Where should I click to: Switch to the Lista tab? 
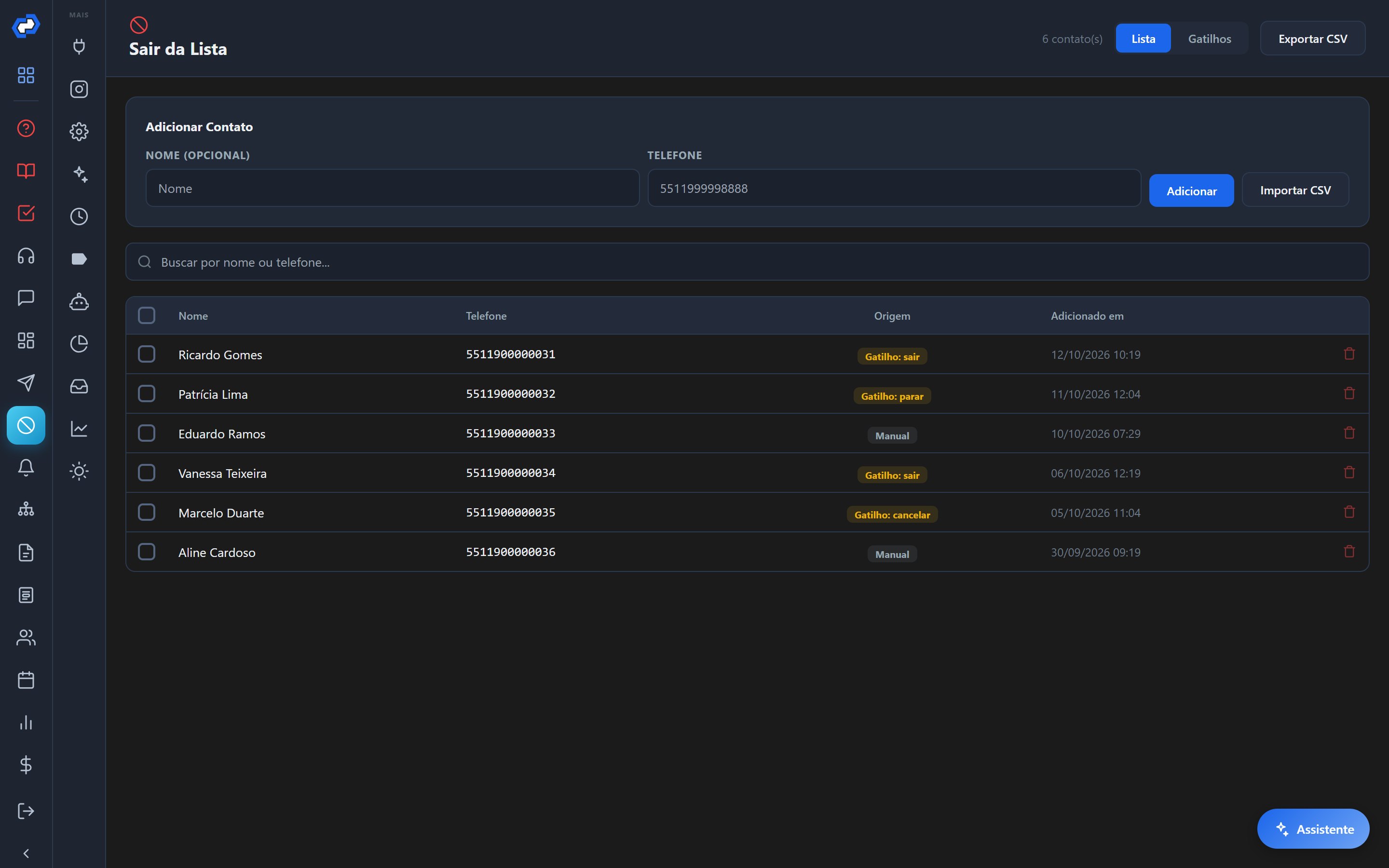(x=1143, y=39)
